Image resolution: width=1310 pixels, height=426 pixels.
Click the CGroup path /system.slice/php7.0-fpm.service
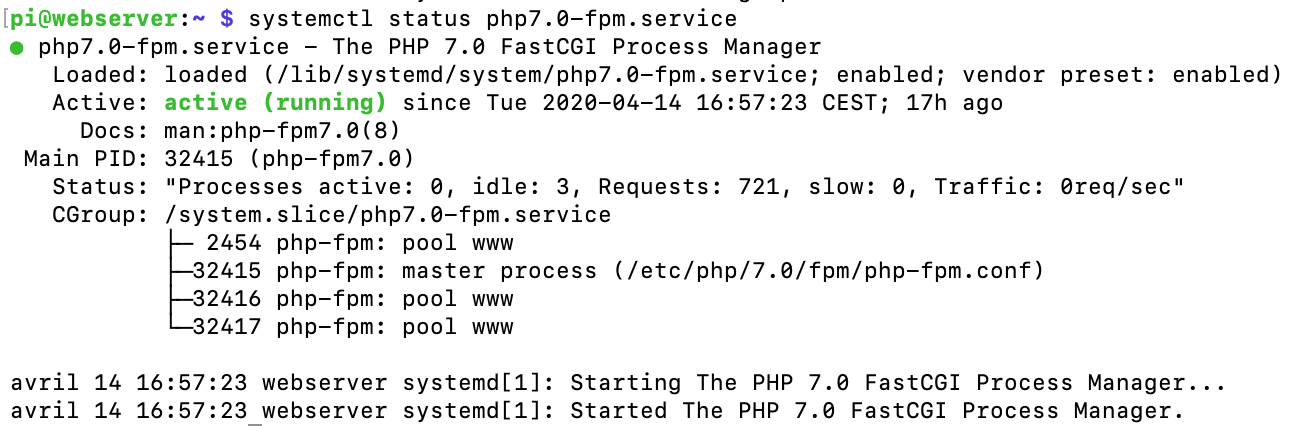(x=387, y=215)
